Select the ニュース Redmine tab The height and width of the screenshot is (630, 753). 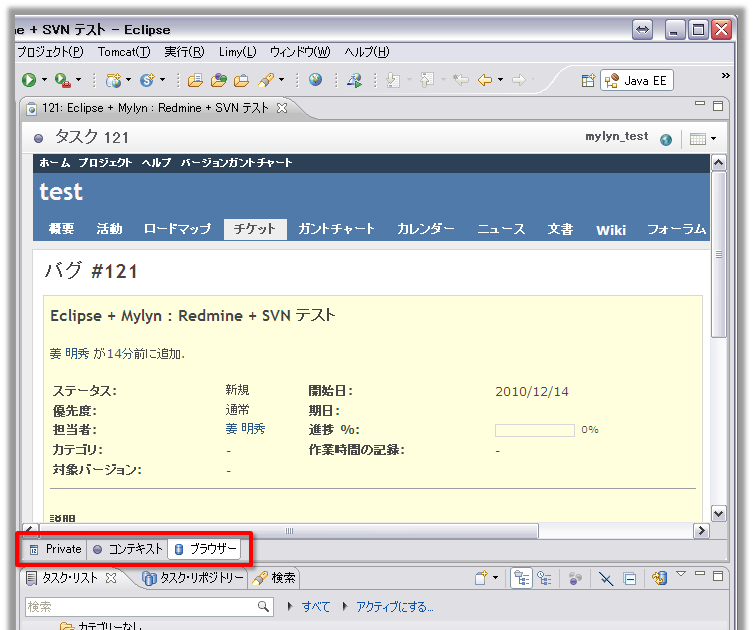pyautogui.click(x=501, y=229)
